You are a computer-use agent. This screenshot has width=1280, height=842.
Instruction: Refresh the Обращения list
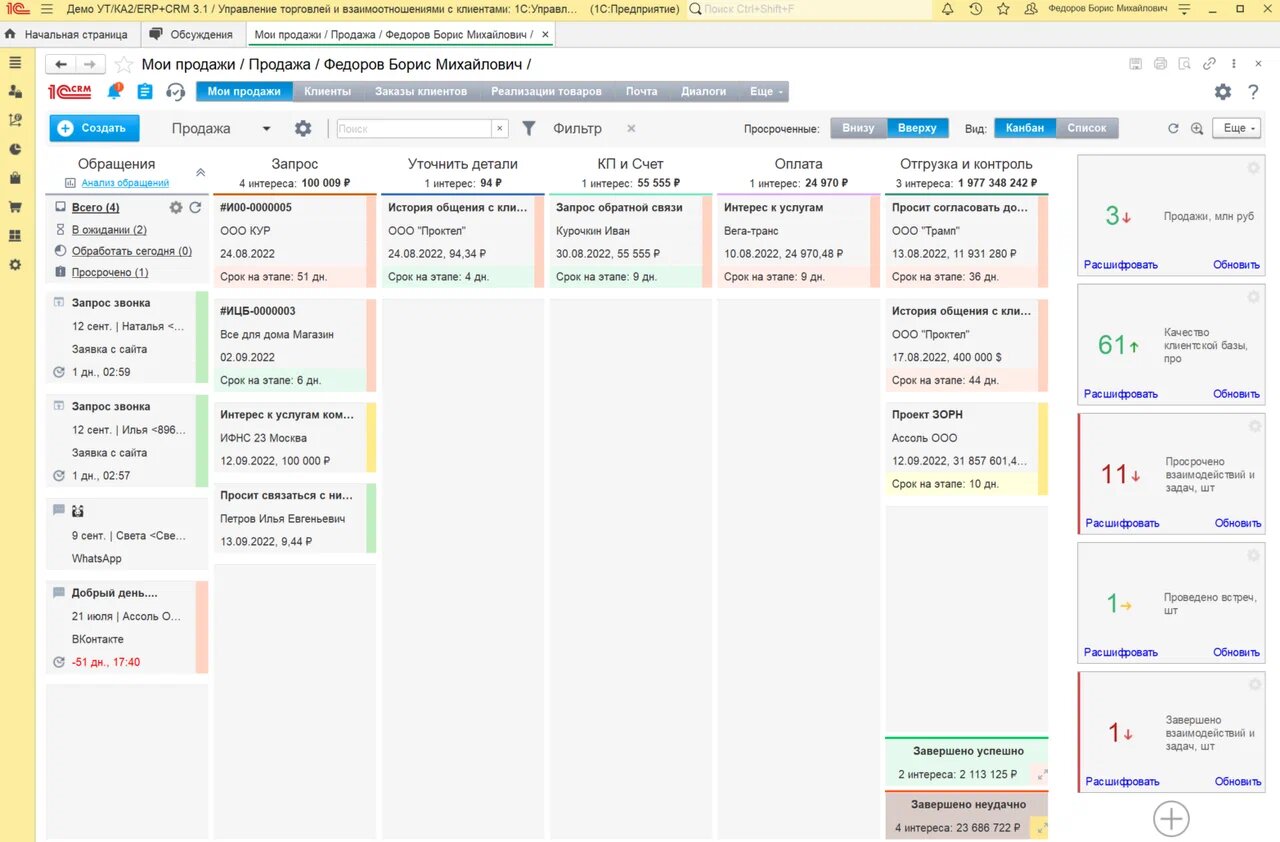[x=196, y=207]
